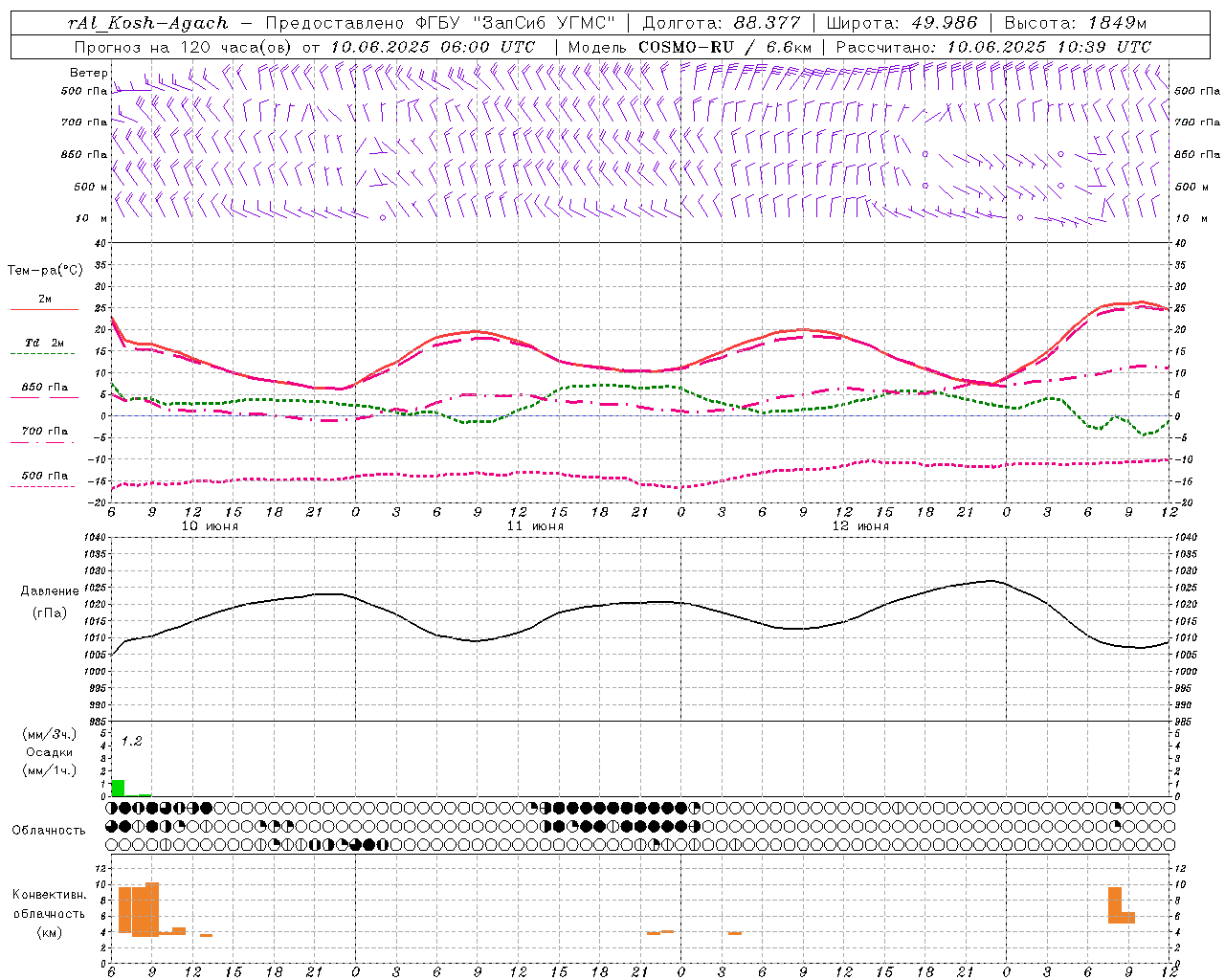Viewport: 1225px width, 980px height.
Task: Click the Долгота: 88.377 value
Action: point(722,23)
